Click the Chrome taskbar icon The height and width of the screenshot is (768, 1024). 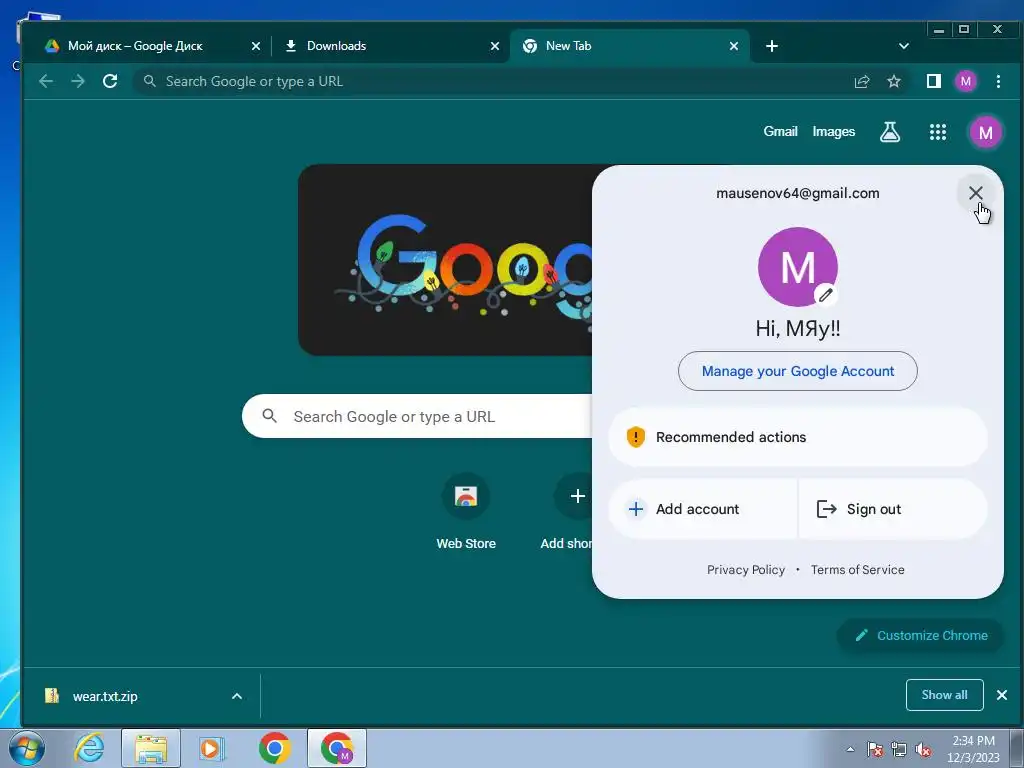[x=274, y=748]
